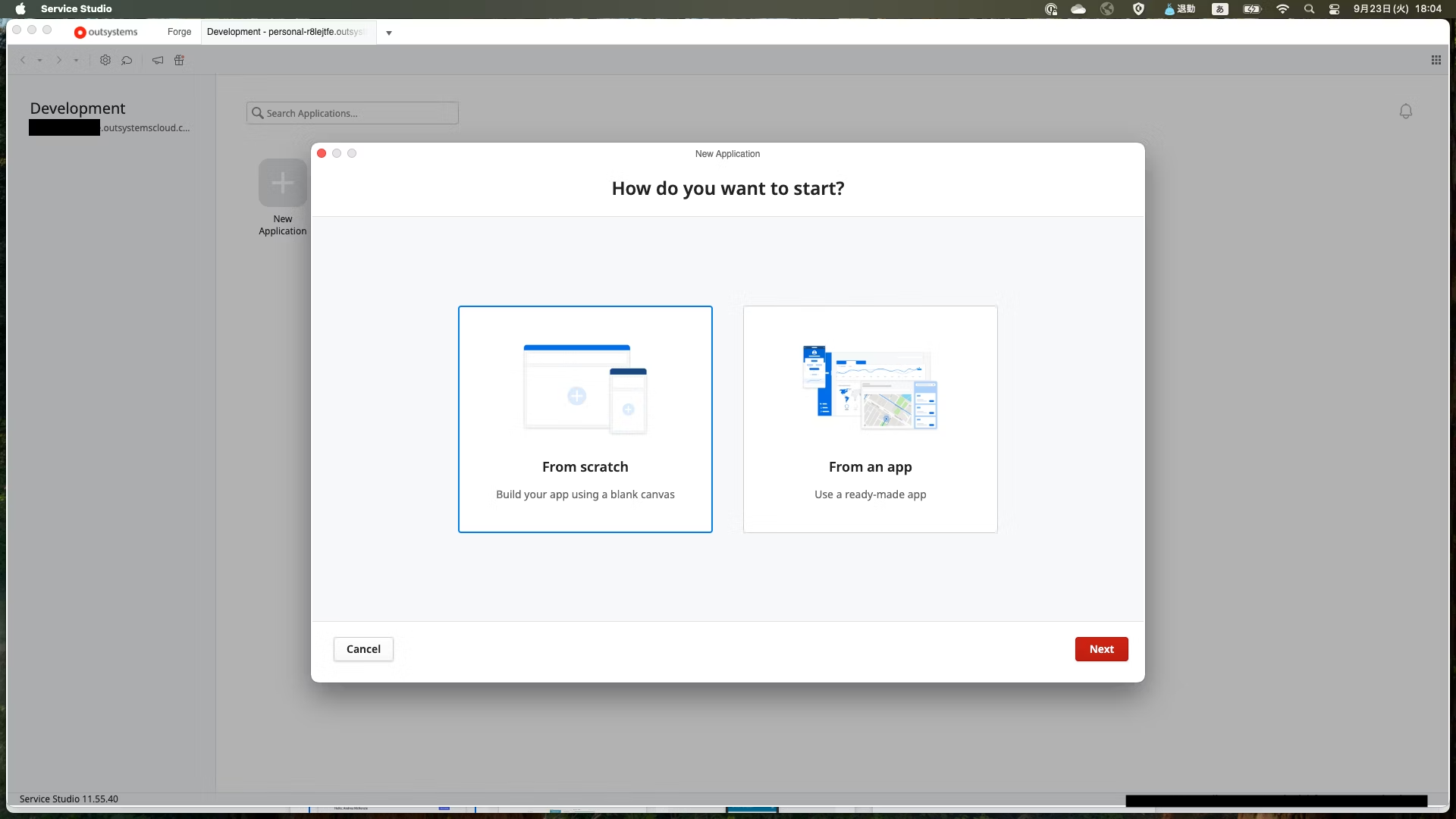This screenshot has height=819, width=1456.
Task: Expand the forward-history dropdown arrow
Action: 75,60
